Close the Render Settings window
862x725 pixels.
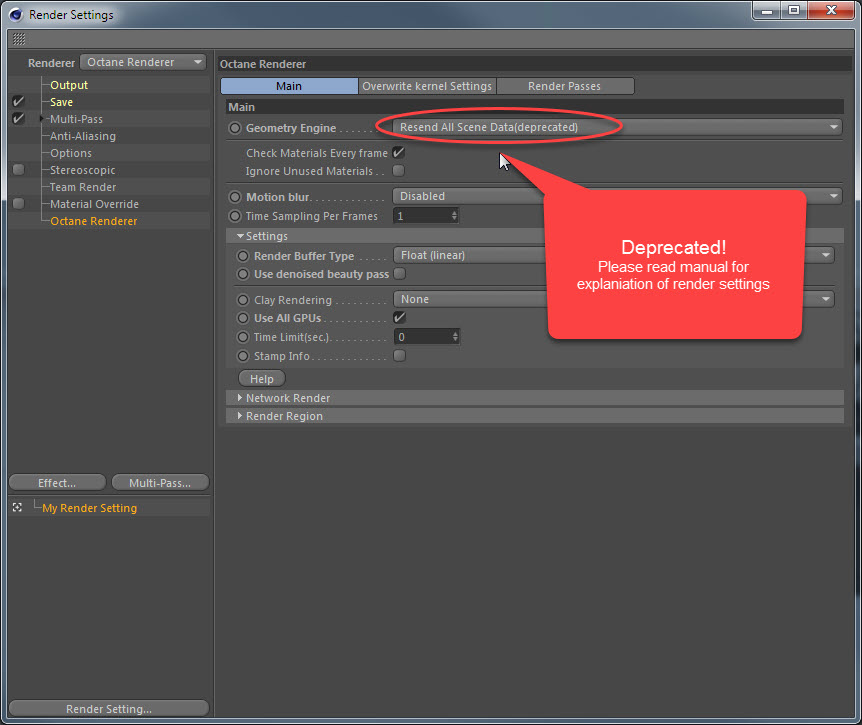coord(831,10)
